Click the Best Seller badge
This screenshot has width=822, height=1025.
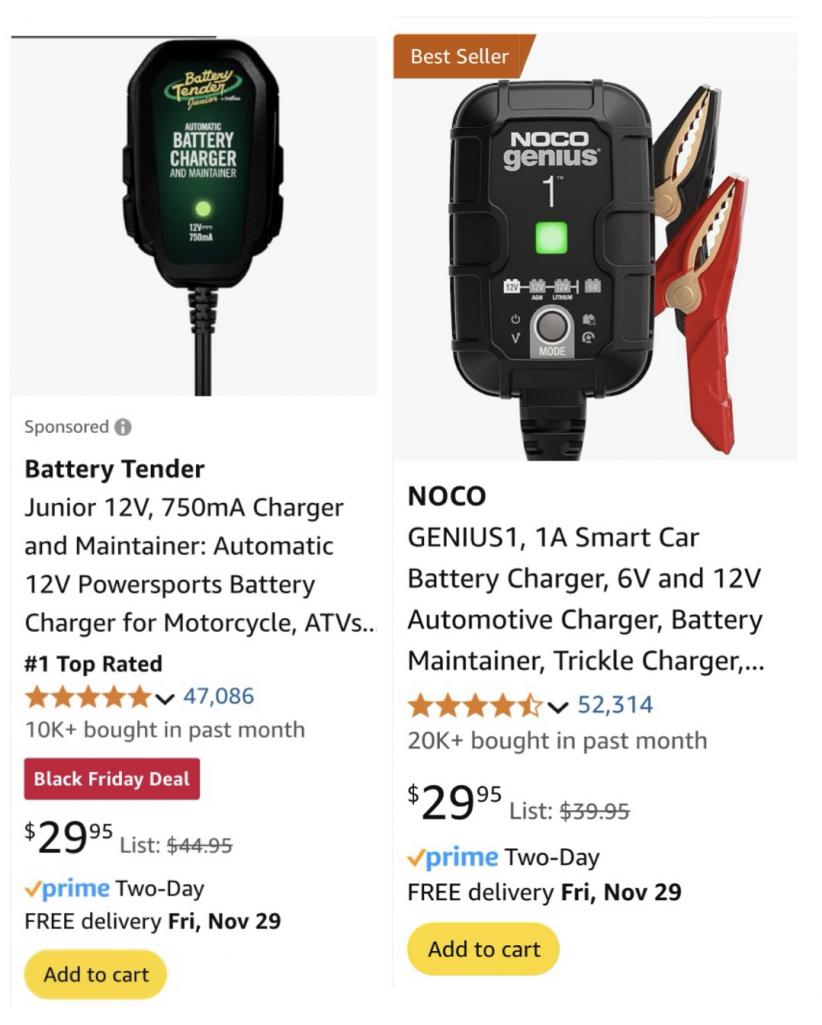click(x=460, y=57)
